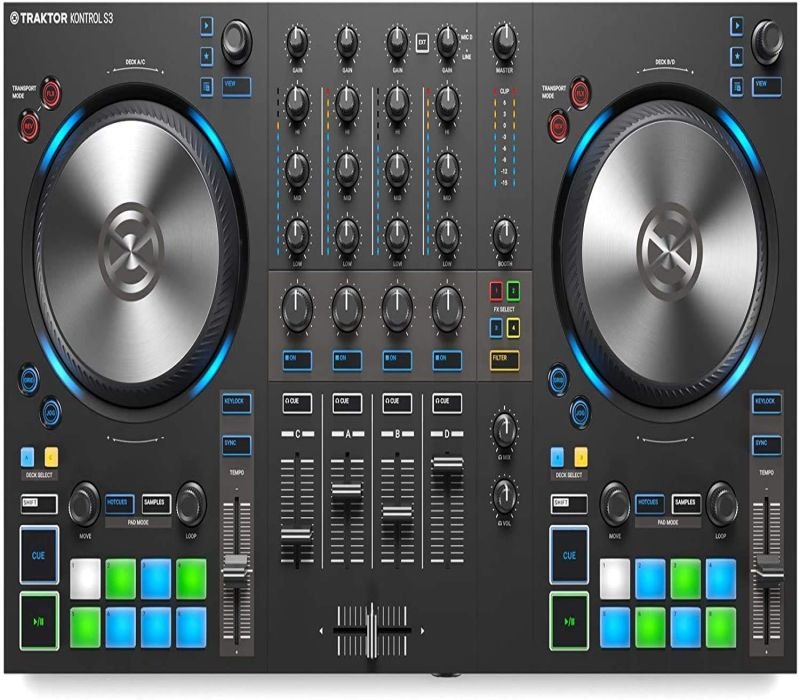This screenshot has height=700, width=800.
Task: Toggle Mixer FX ON for channel A
Action: (x=347, y=360)
